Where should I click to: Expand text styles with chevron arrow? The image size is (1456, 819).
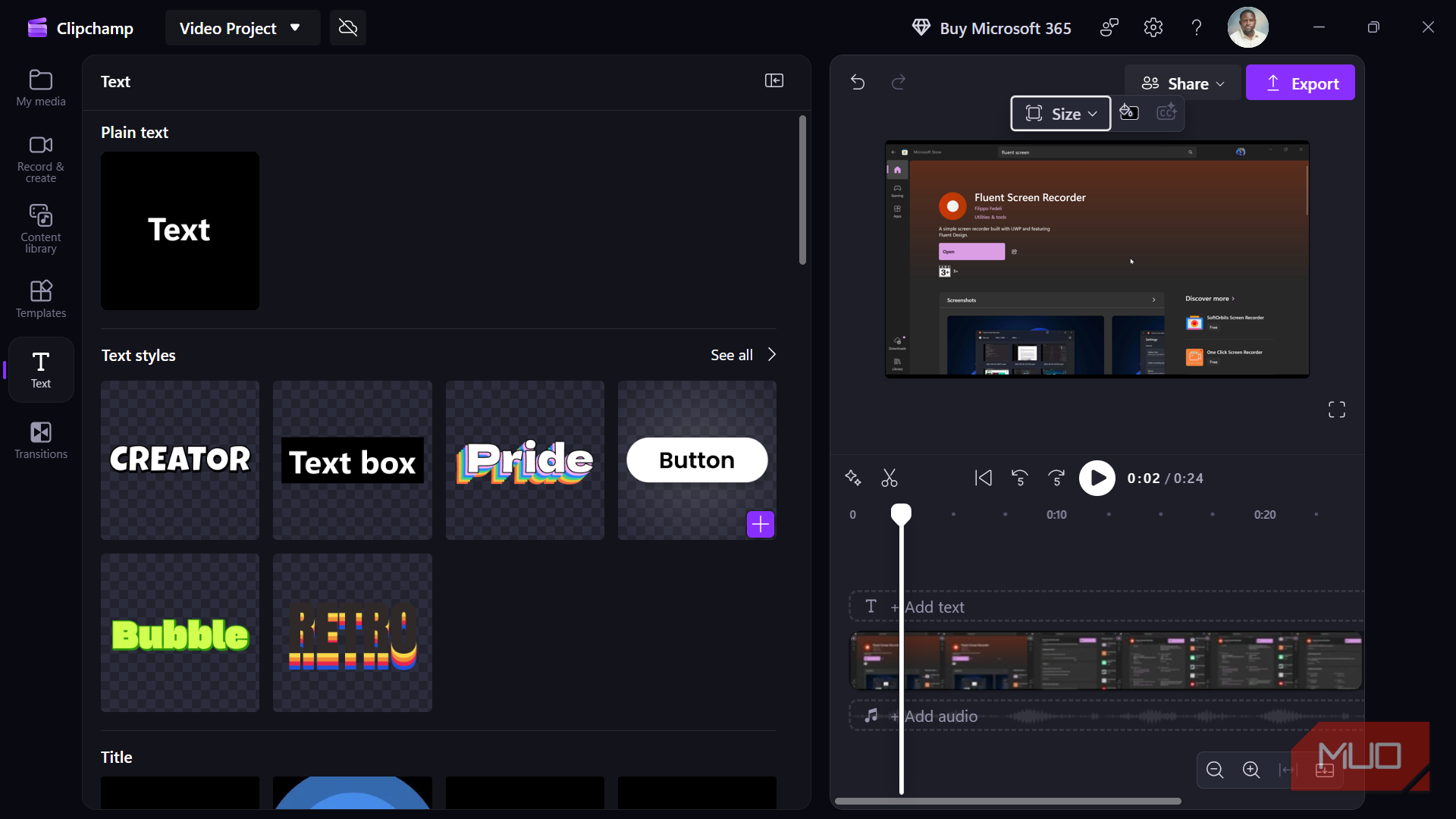coord(772,355)
